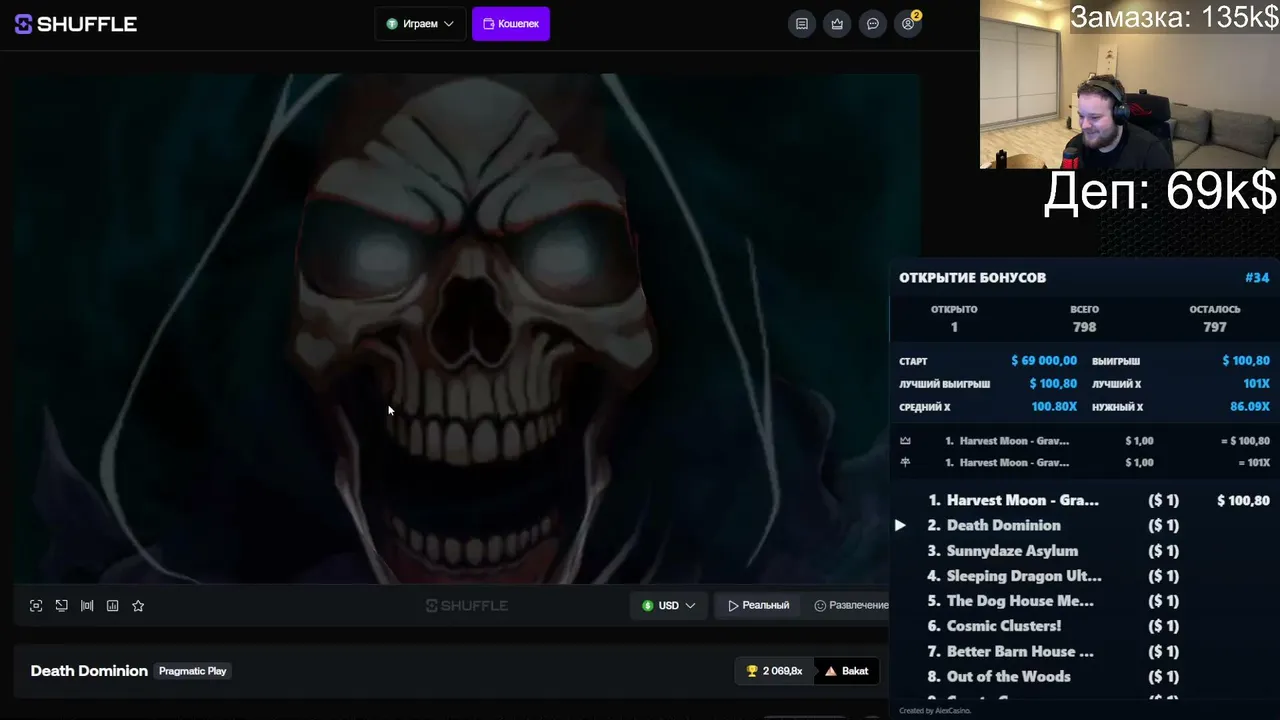This screenshot has width=1280, height=720.
Task: Add Death Dominion to favorites with the star
Action: pos(138,605)
